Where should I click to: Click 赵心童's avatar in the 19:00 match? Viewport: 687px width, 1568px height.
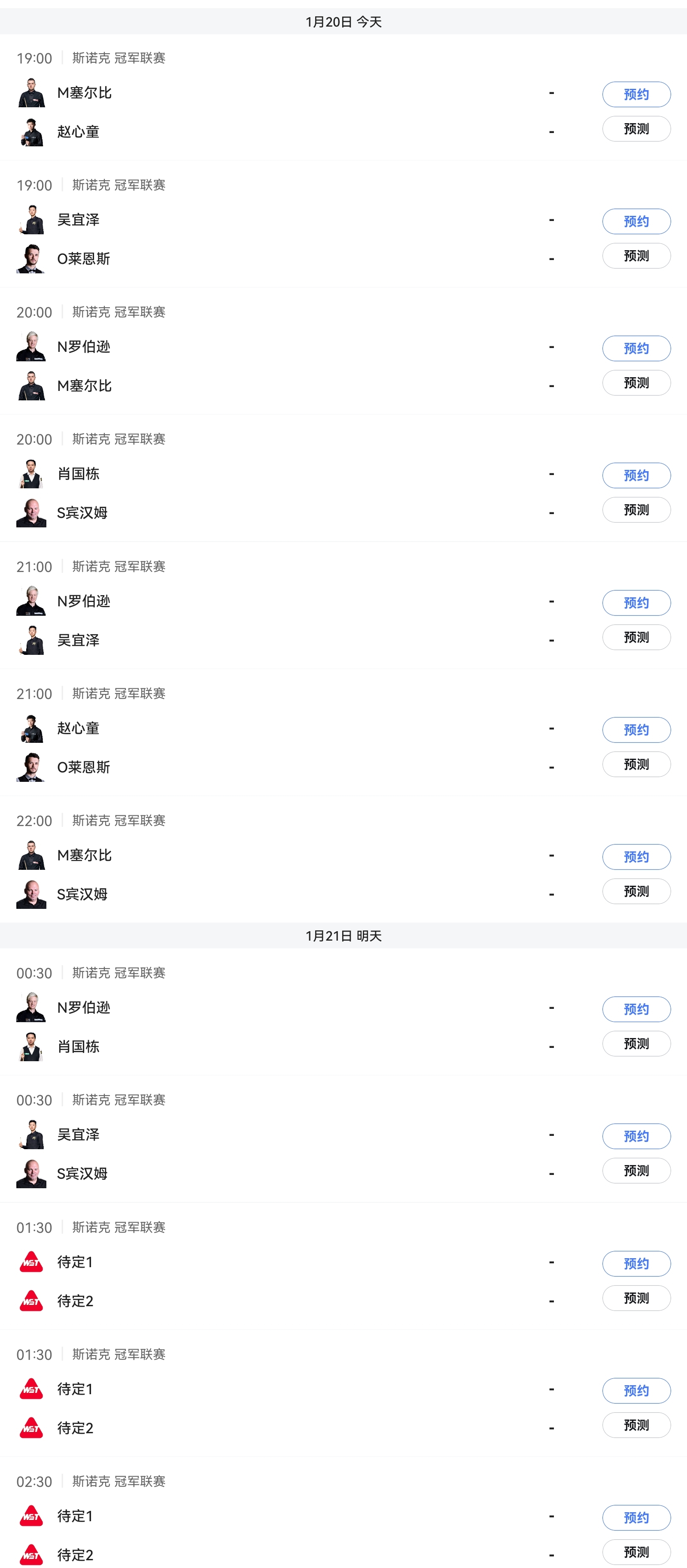pos(31,132)
